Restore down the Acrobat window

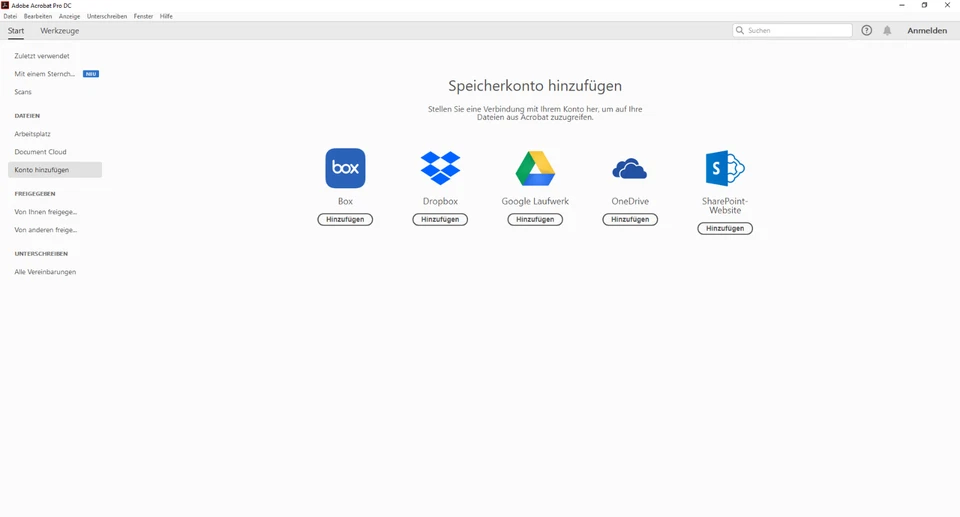[x=924, y=5]
